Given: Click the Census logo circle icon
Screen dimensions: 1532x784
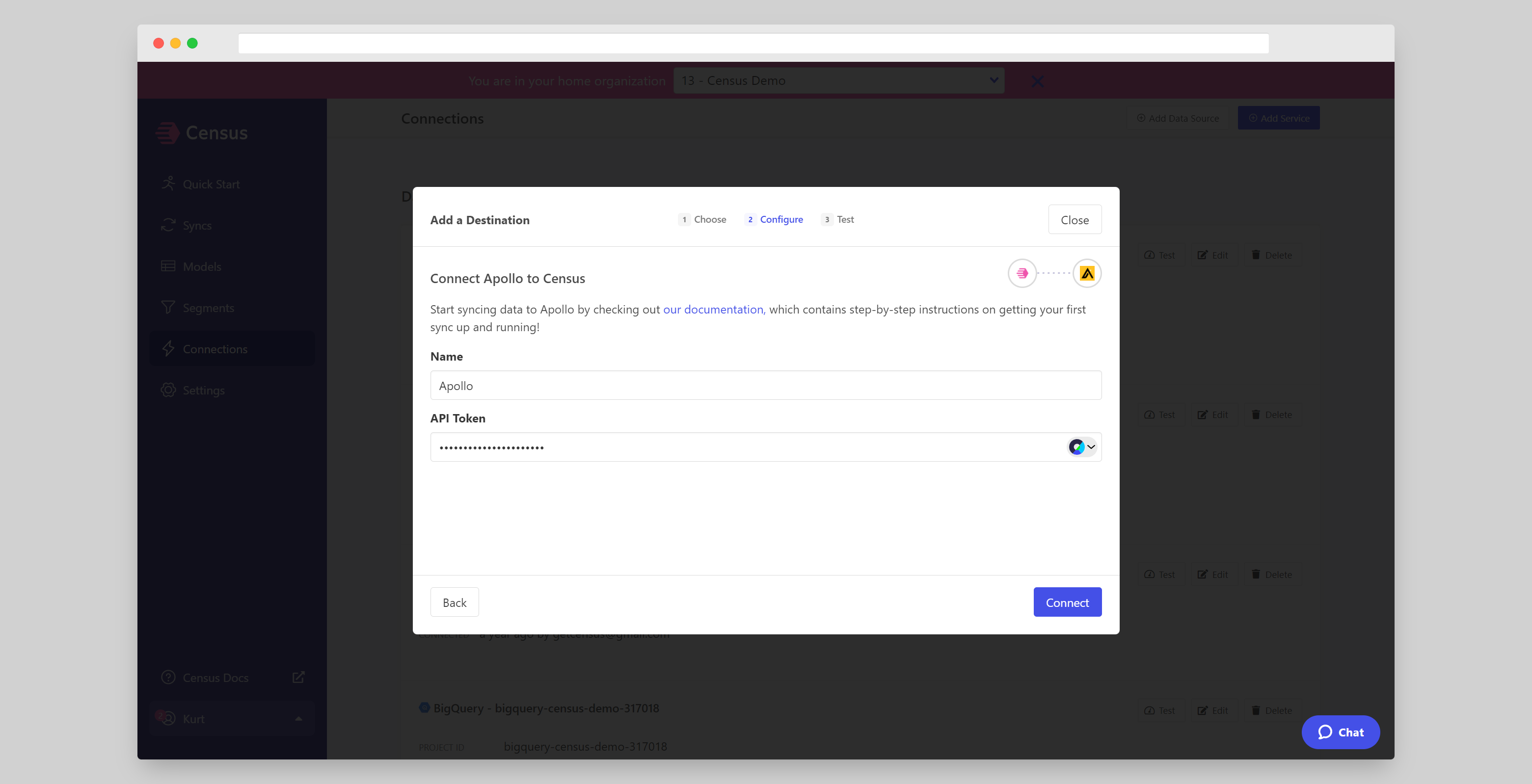Looking at the screenshot, I should coord(1021,273).
